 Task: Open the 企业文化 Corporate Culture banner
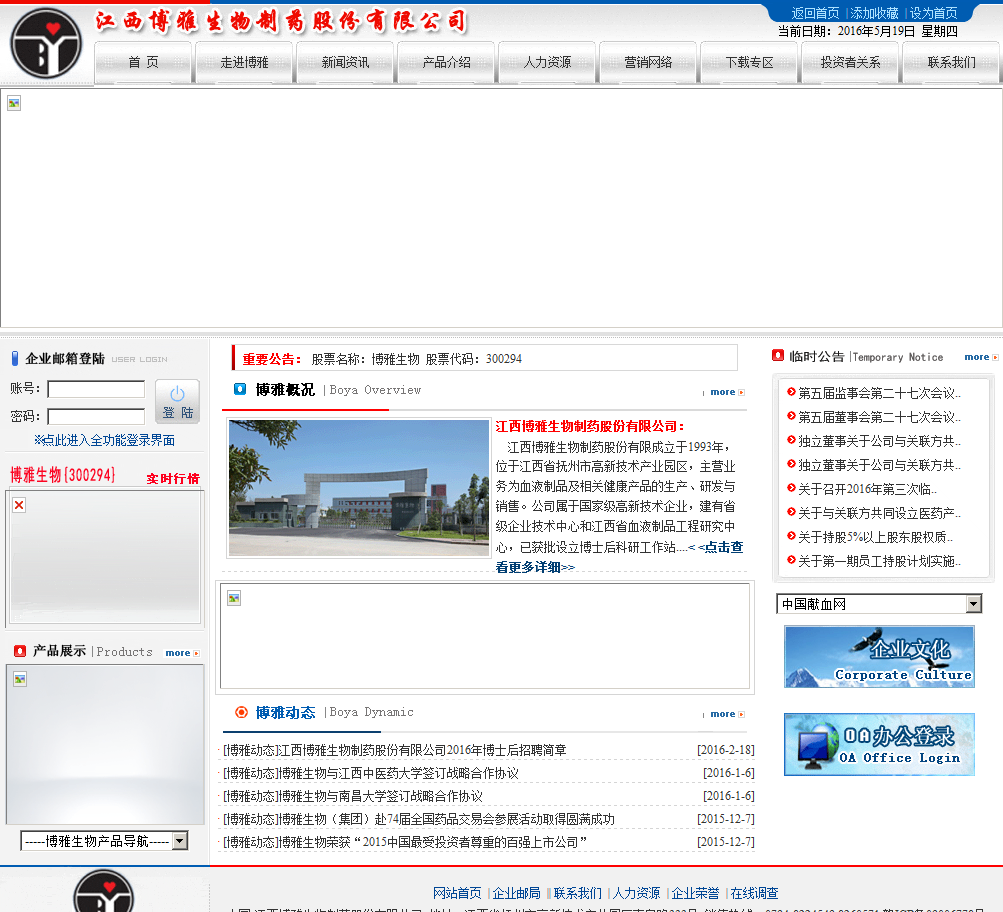[x=879, y=657]
